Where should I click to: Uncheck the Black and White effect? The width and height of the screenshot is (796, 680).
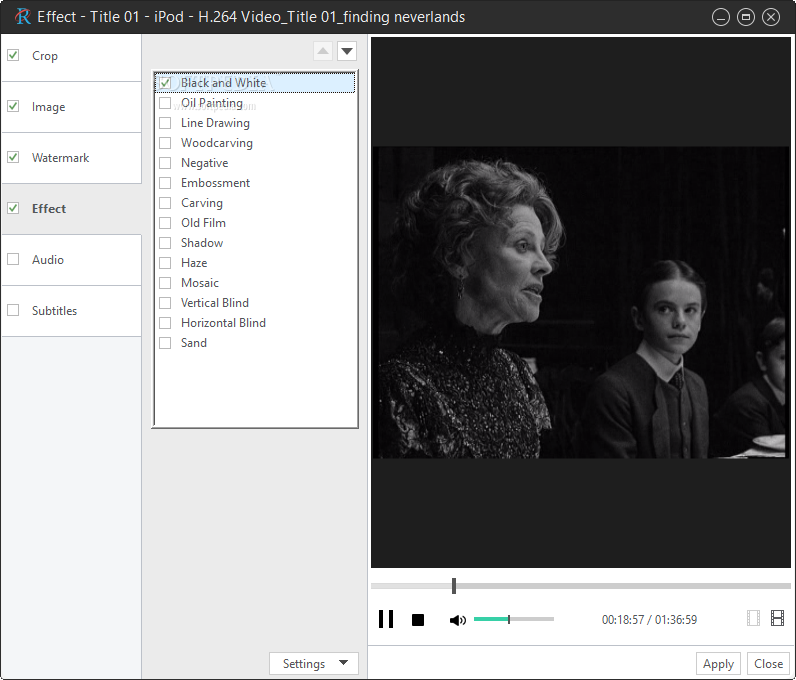coord(165,83)
